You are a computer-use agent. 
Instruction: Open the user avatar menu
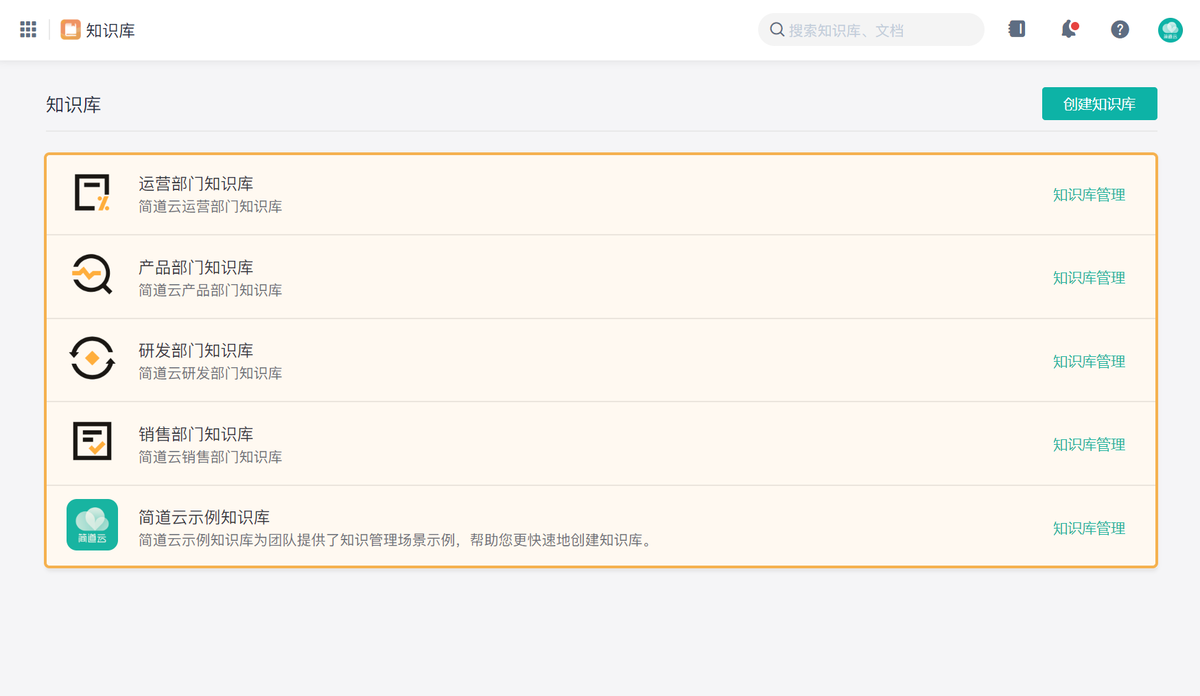[1170, 30]
